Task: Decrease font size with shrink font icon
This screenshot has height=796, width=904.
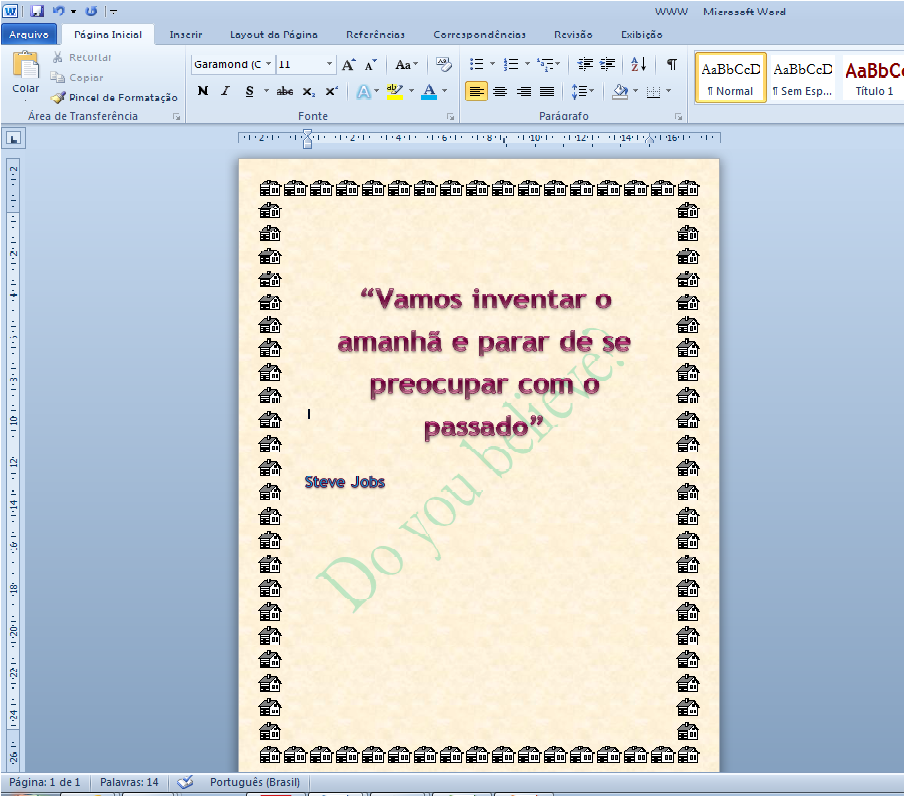Action: coord(370,65)
